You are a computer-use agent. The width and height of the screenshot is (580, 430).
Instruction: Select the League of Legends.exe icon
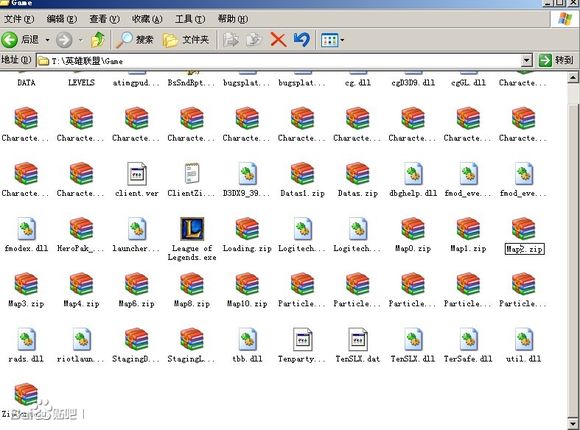pyautogui.click(x=192, y=229)
